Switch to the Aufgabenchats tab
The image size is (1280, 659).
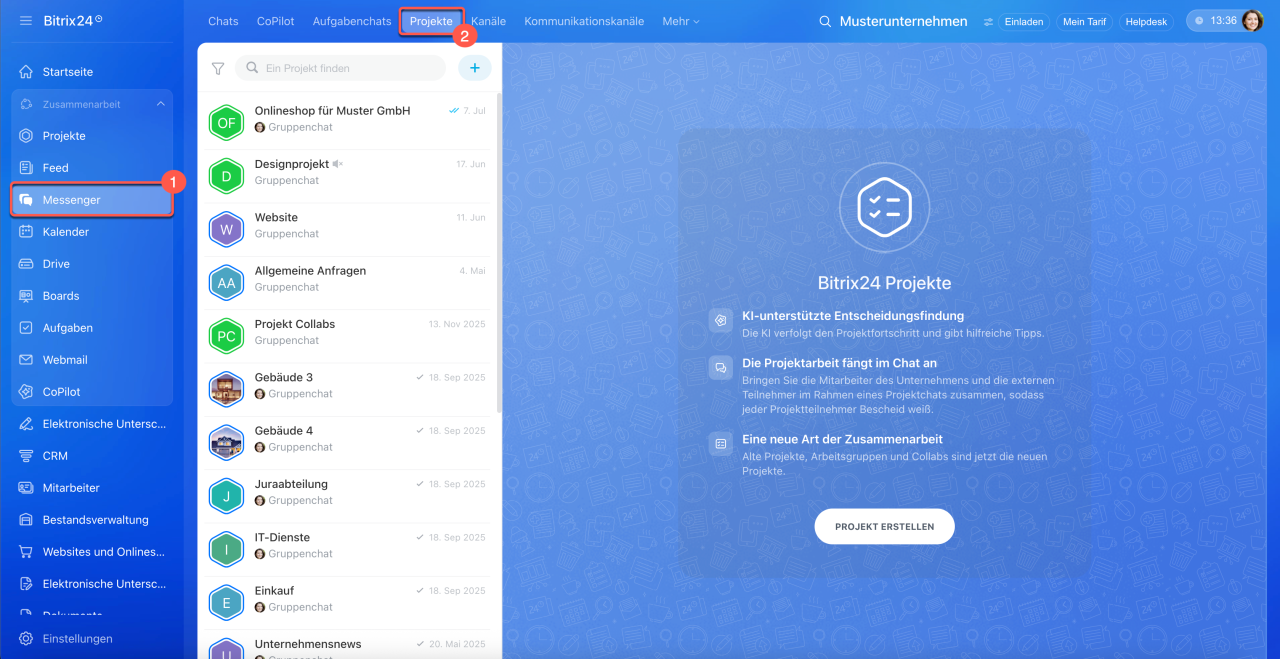352,21
